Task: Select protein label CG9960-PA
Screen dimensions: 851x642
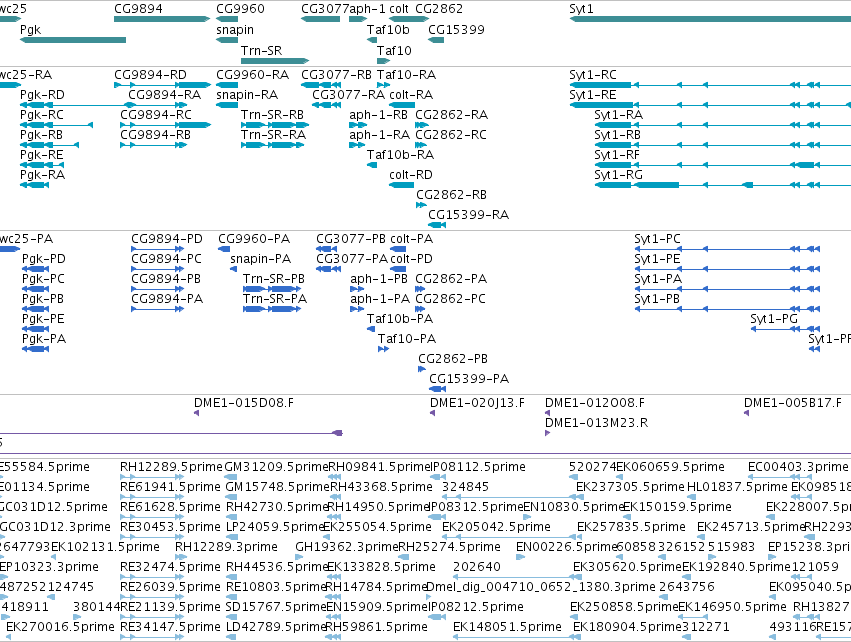Action: [254, 239]
